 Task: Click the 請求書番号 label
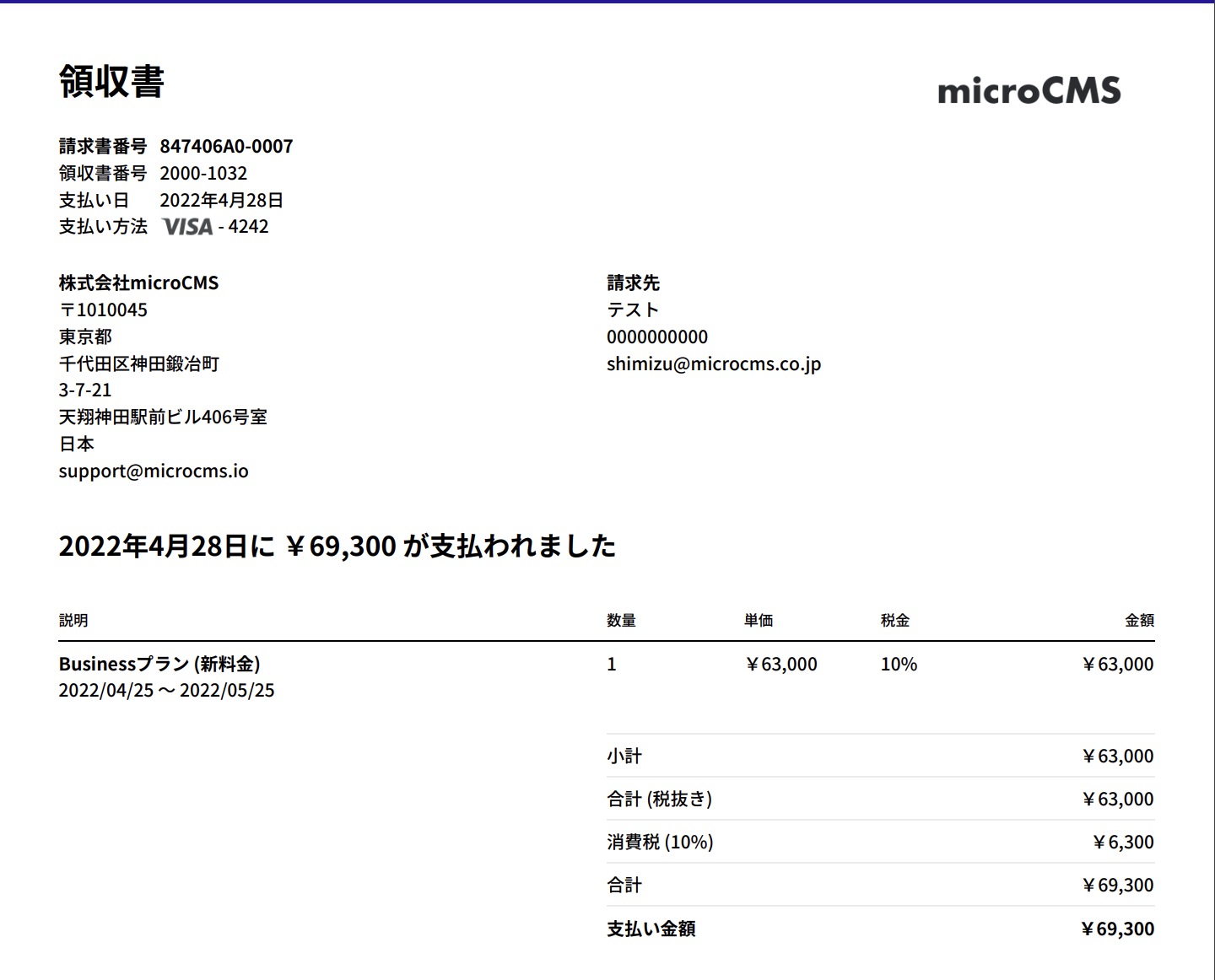coord(103,147)
